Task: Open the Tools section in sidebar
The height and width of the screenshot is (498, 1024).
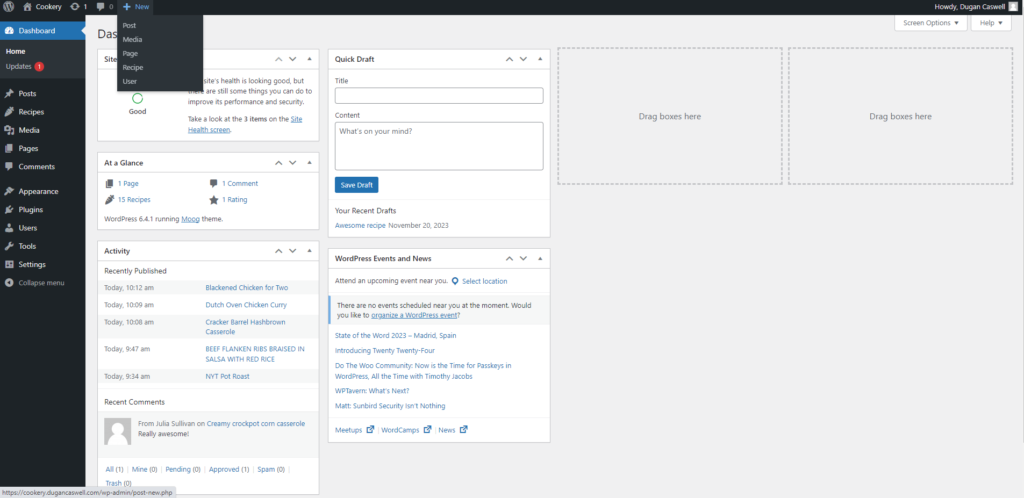Action: pyautogui.click(x=27, y=246)
